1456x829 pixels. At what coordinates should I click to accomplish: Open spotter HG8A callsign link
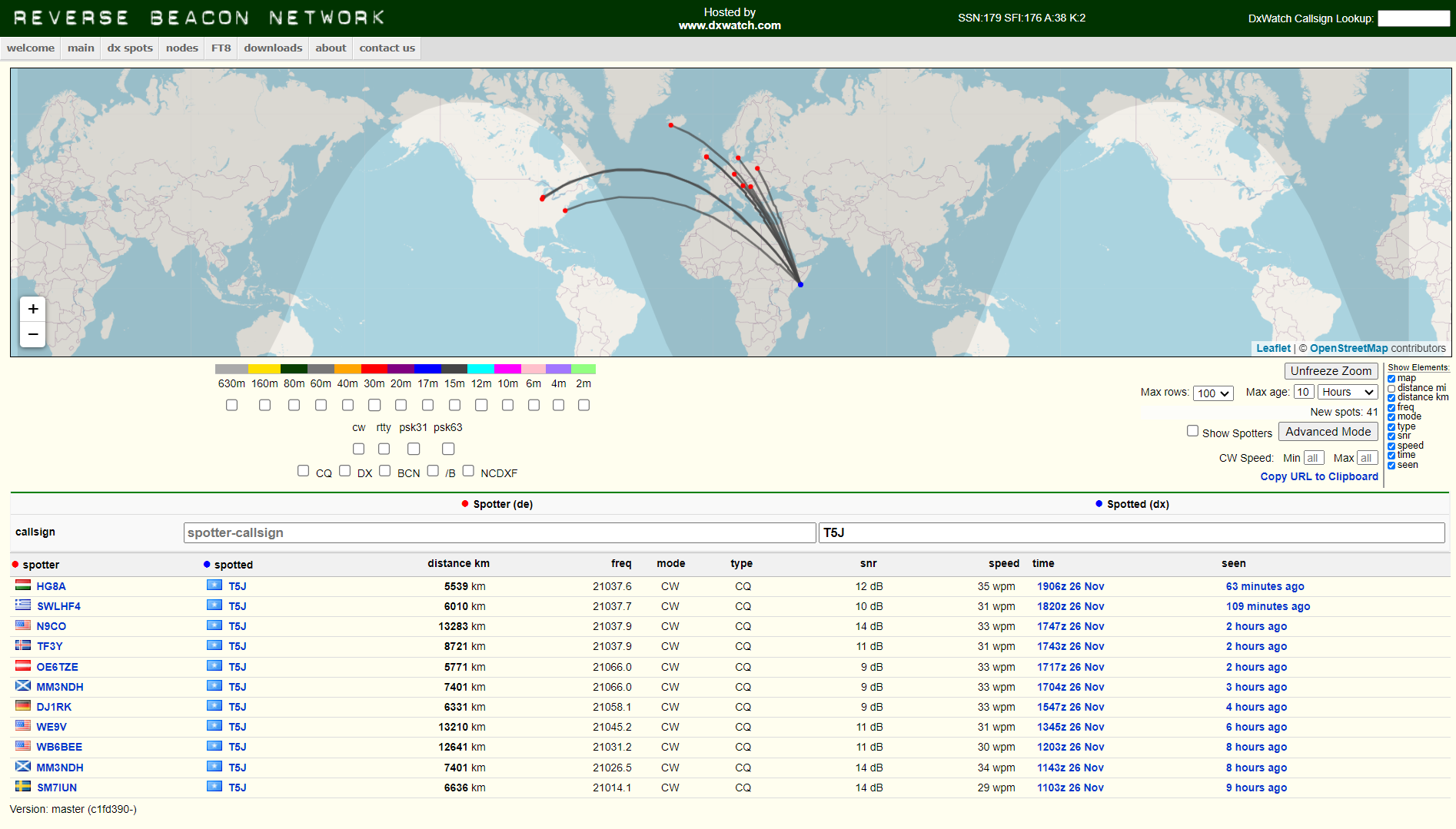click(x=52, y=586)
